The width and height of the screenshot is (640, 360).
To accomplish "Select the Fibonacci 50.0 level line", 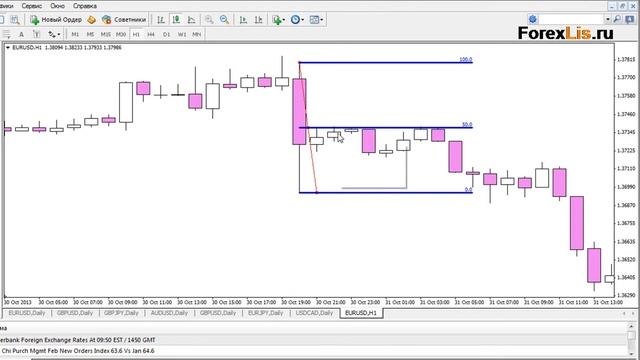I will 386,128.
